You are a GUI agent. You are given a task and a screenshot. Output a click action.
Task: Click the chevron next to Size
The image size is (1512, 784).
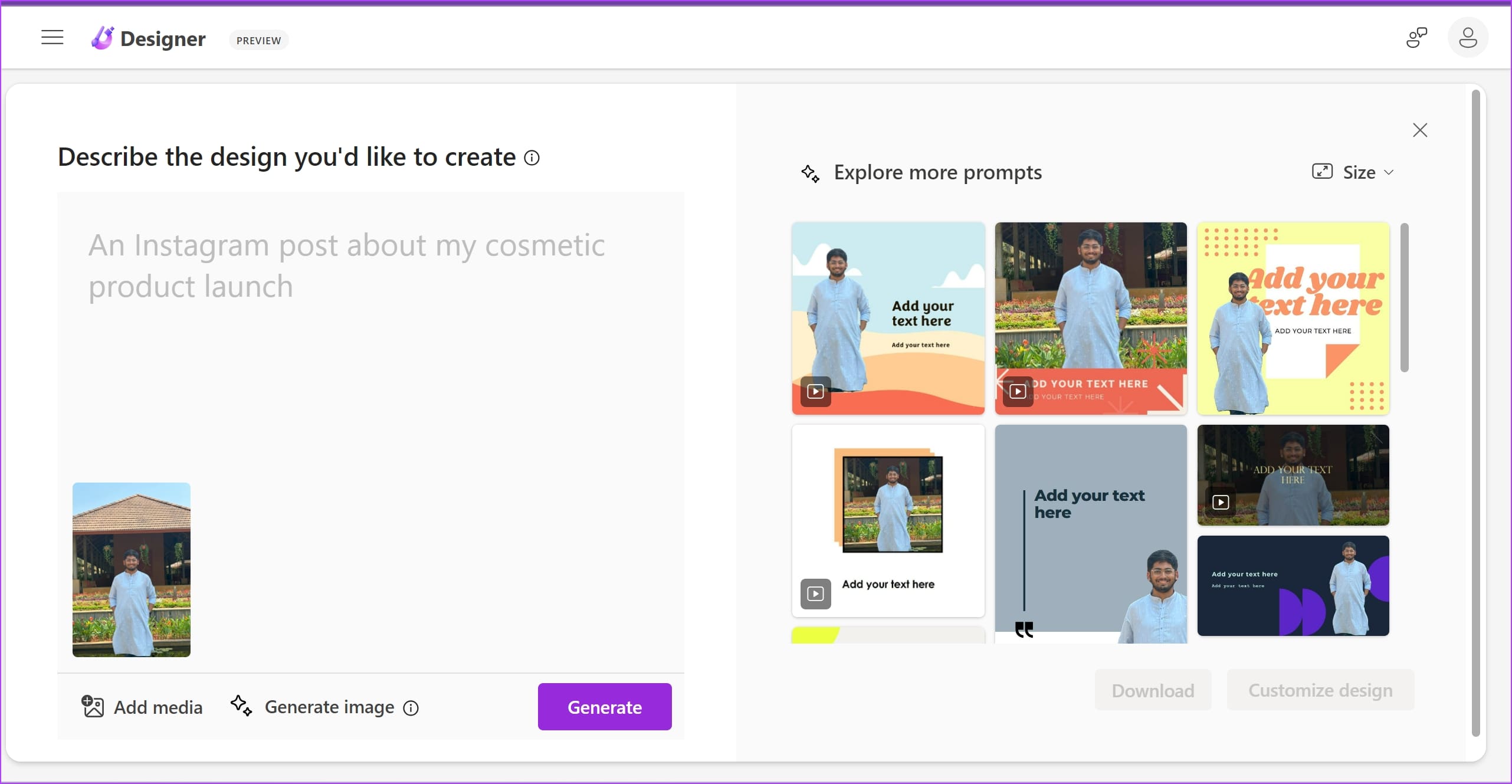[x=1389, y=172]
